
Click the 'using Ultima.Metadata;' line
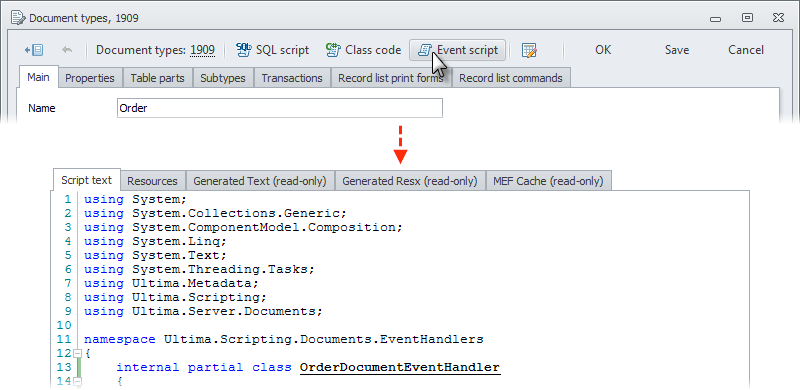[171, 283]
